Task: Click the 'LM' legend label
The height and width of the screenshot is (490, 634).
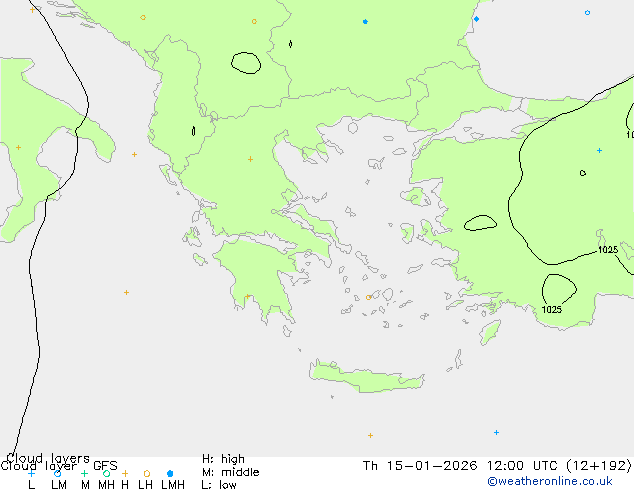Action: pyautogui.click(x=59, y=484)
